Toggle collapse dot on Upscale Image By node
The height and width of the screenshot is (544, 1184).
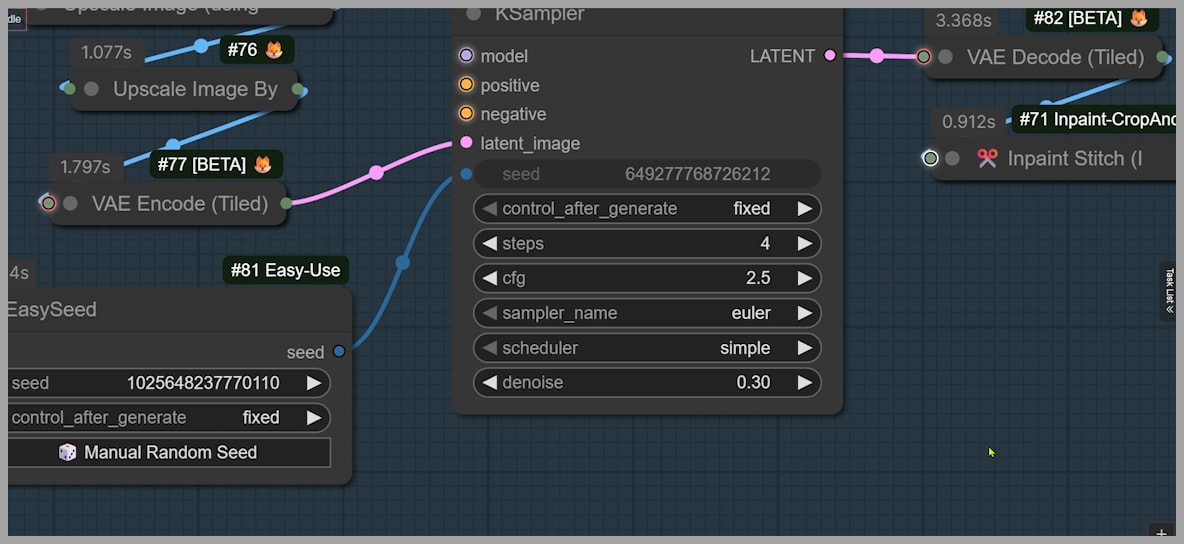[92, 89]
